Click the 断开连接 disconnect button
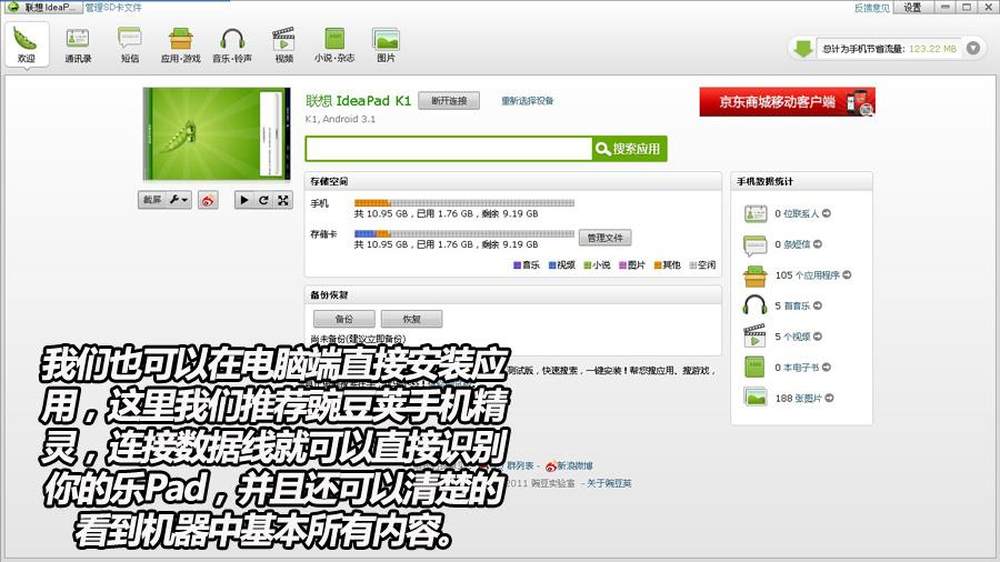The image size is (1000, 562). [449, 101]
